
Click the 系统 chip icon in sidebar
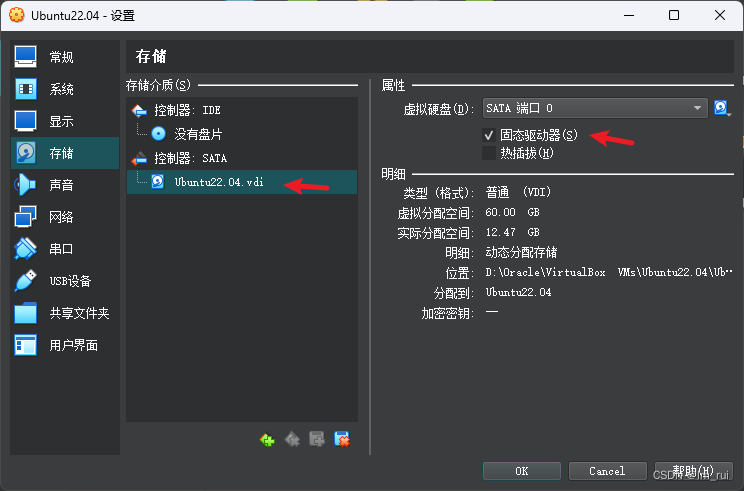pyautogui.click(x=26, y=89)
